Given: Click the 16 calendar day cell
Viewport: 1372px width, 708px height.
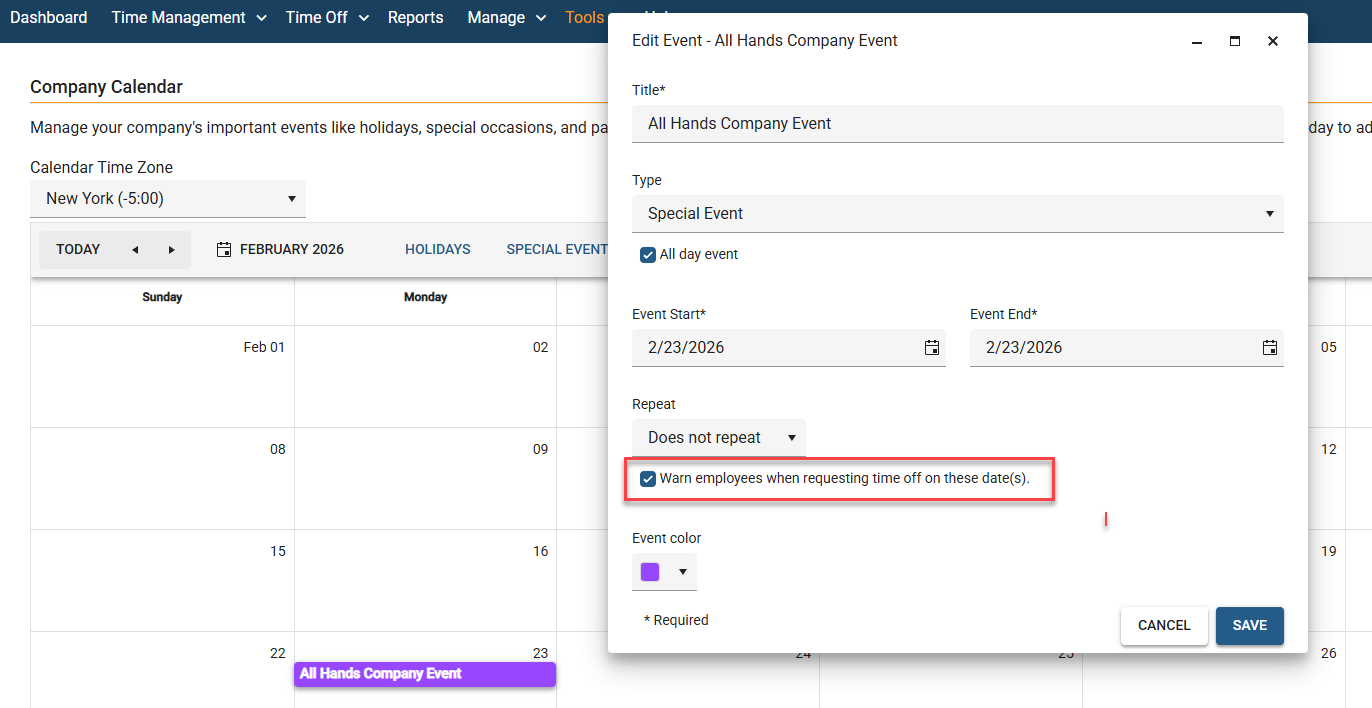Looking at the screenshot, I should [425, 581].
